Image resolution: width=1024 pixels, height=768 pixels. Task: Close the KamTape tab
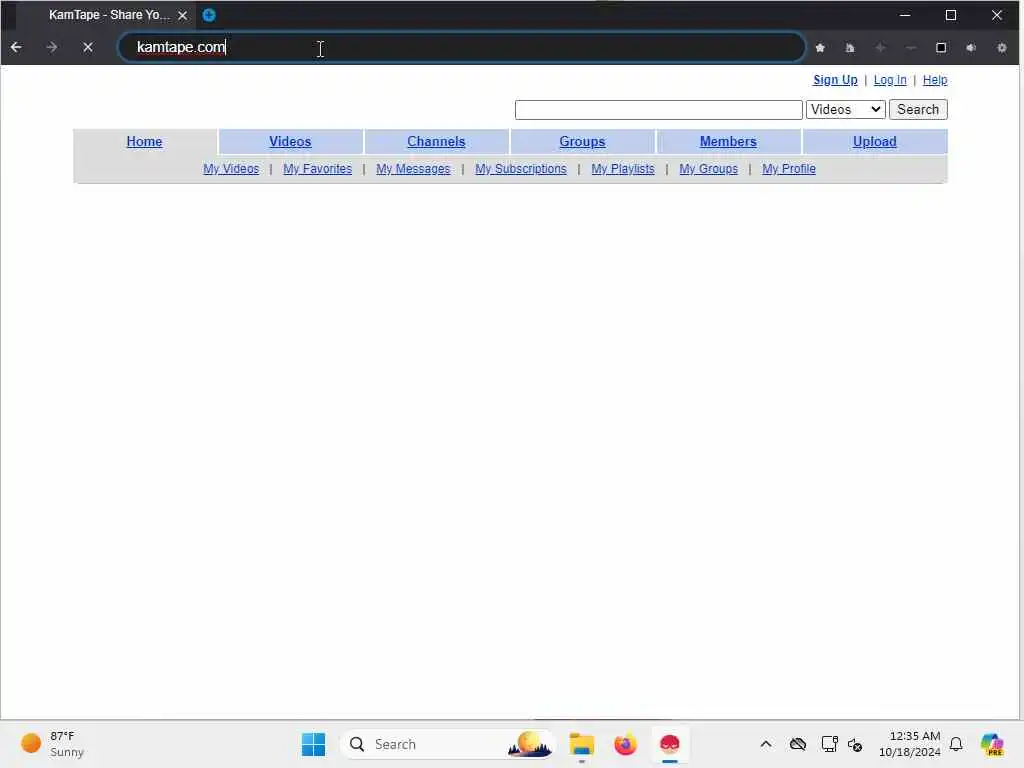(x=183, y=15)
